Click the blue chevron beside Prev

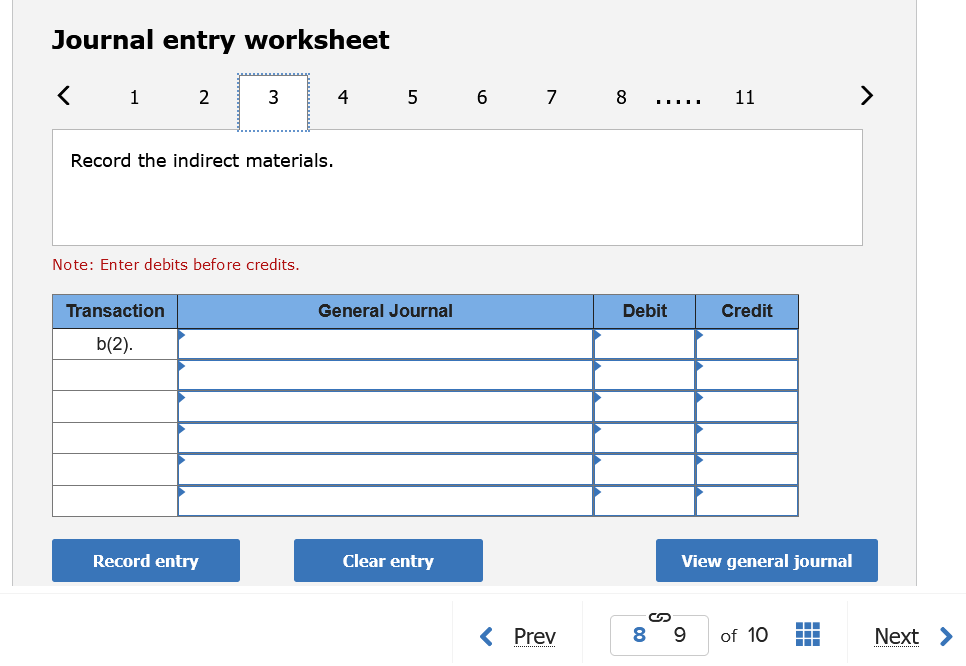[x=487, y=636]
